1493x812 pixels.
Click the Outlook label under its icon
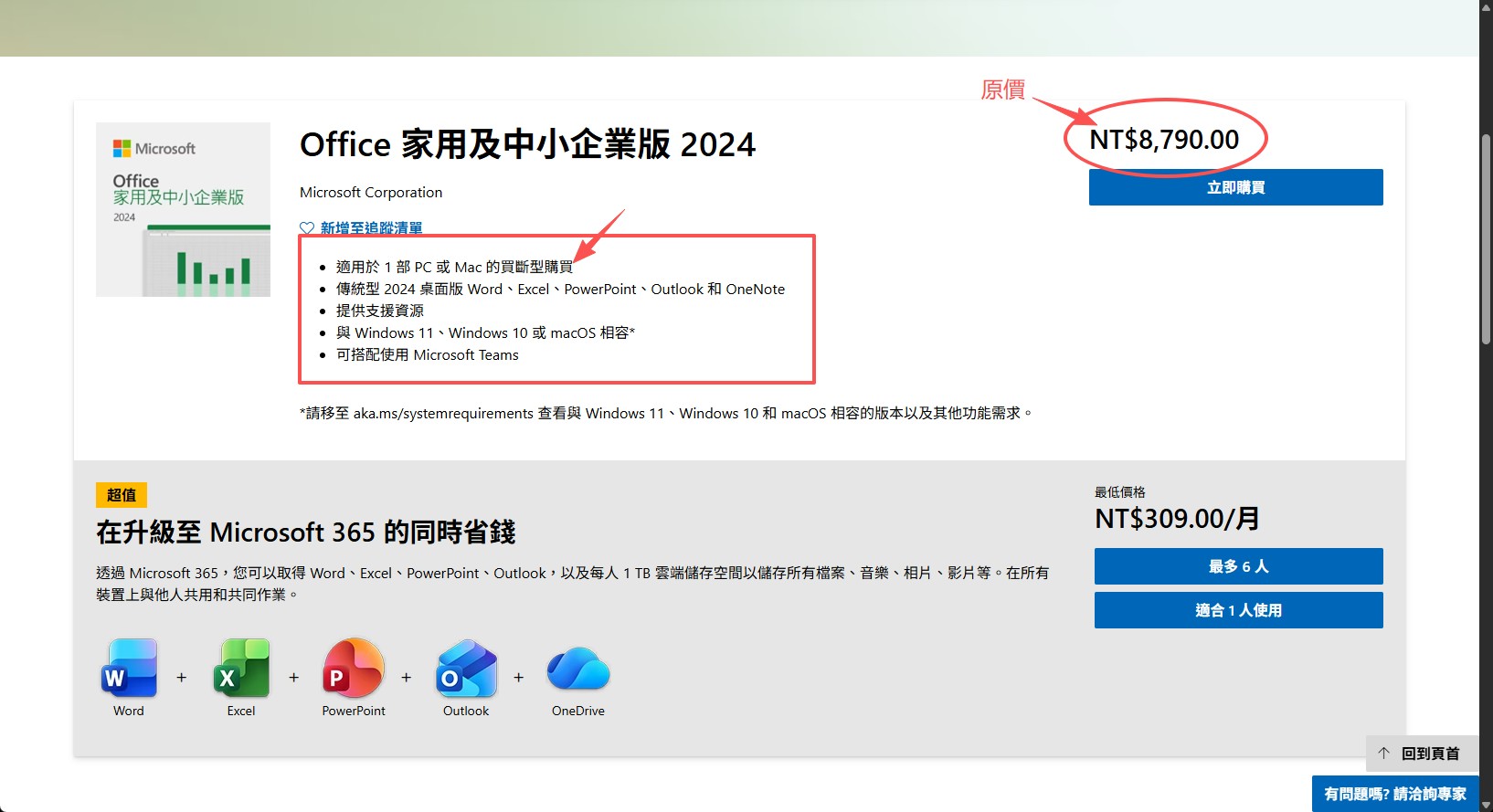tap(466, 711)
